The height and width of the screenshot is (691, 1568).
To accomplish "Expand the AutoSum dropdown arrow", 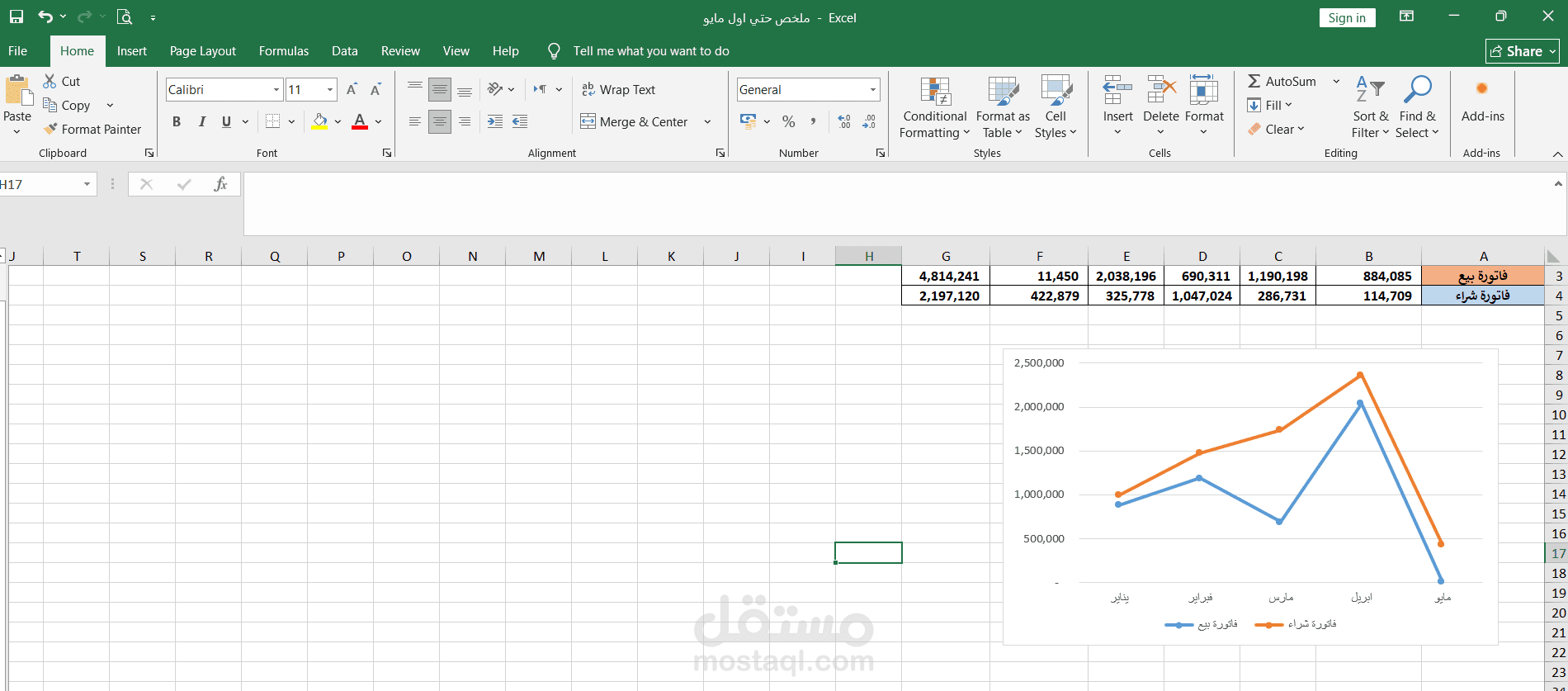I will coord(1336,81).
